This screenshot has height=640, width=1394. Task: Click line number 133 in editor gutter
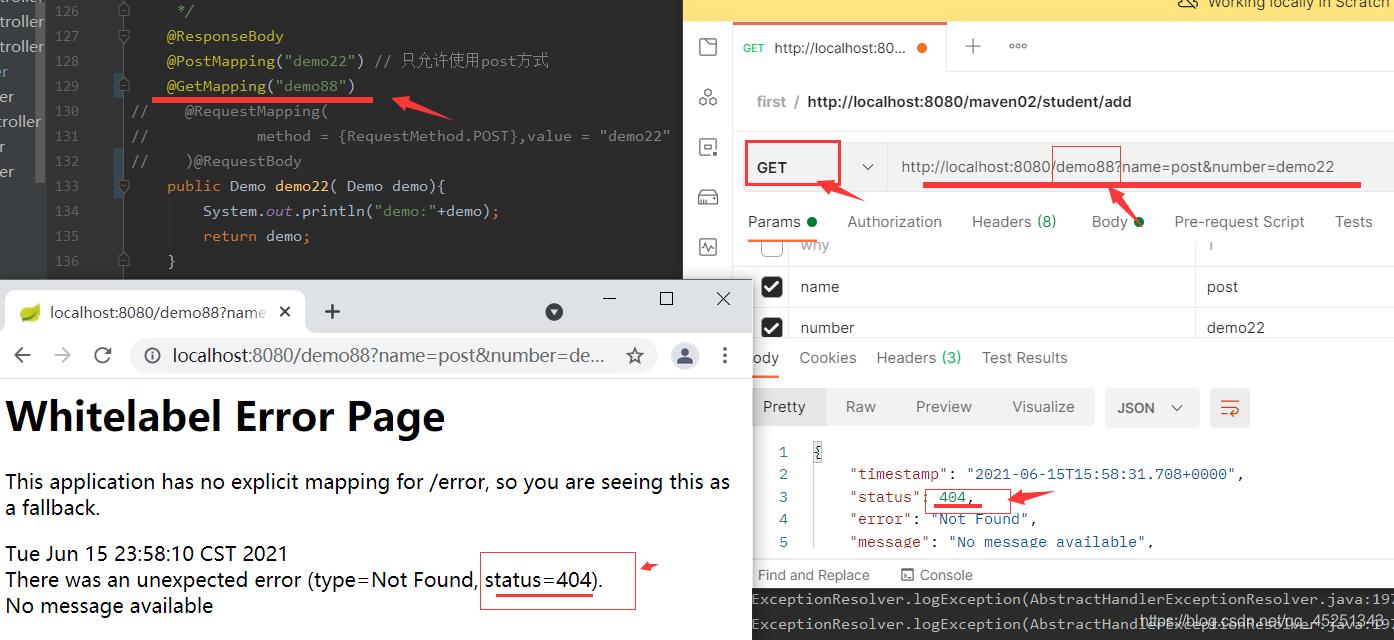click(x=67, y=186)
